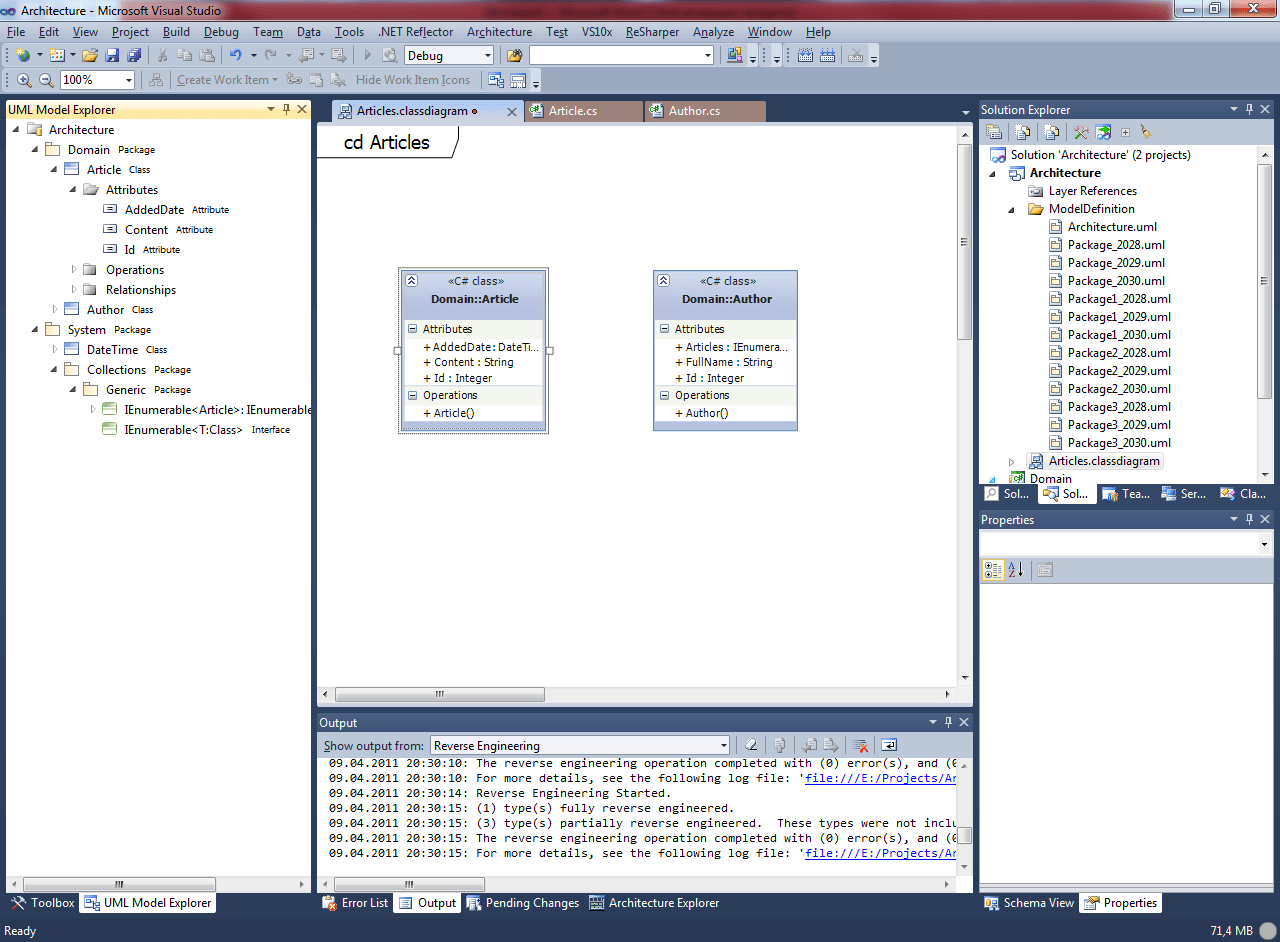Viewport: 1280px width, 942px height.
Task: Click the UML Model Explorer horizontal scrollbar thumb
Action: click(x=119, y=884)
